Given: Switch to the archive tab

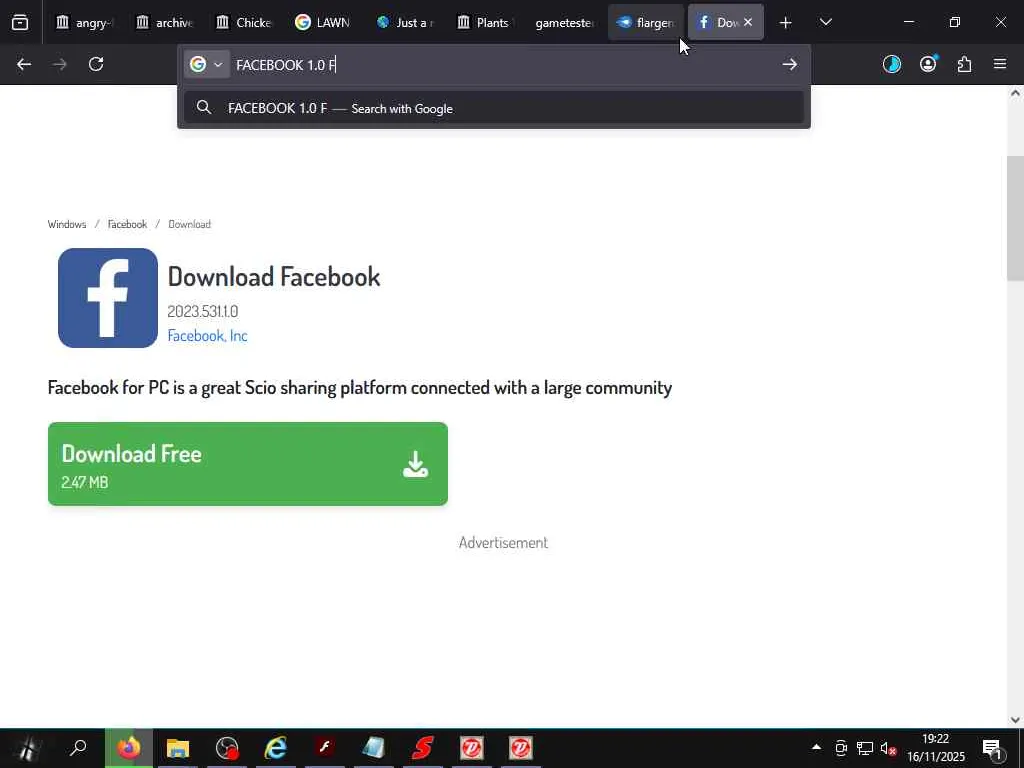Looking at the screenshot, I should click(x=165, y=22).
